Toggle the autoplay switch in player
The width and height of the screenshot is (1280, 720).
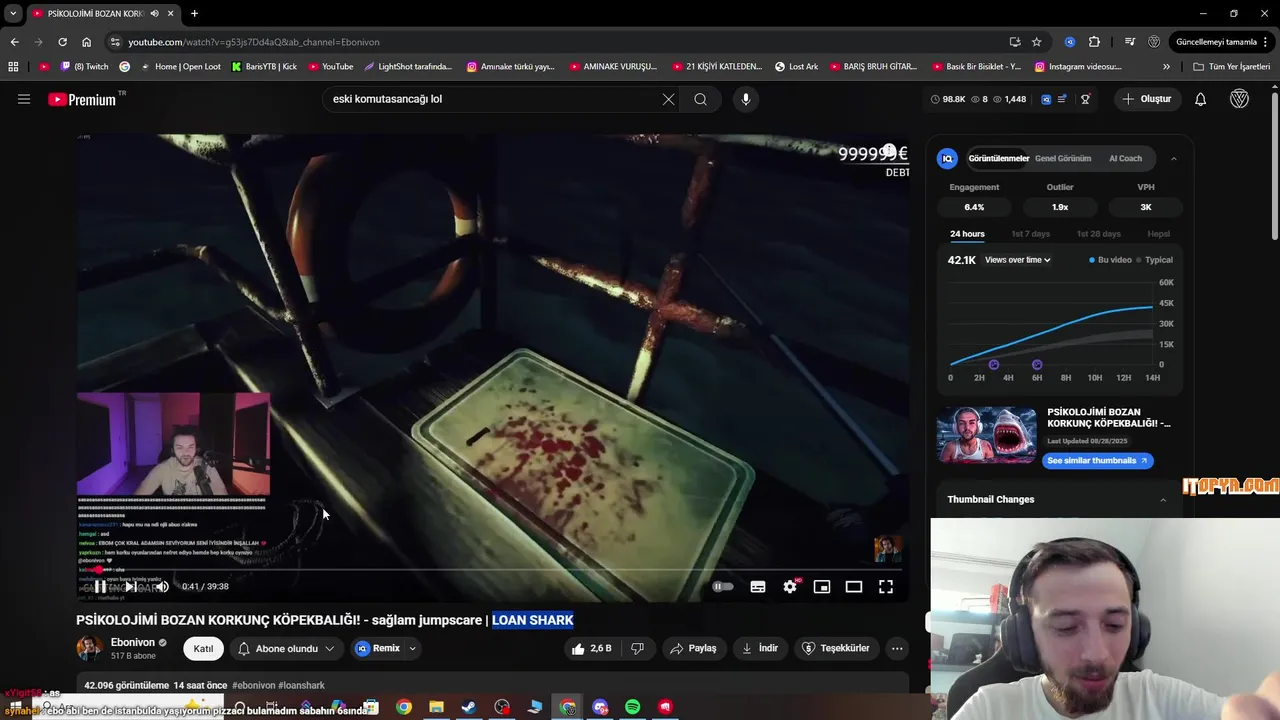tap(722, 587)
